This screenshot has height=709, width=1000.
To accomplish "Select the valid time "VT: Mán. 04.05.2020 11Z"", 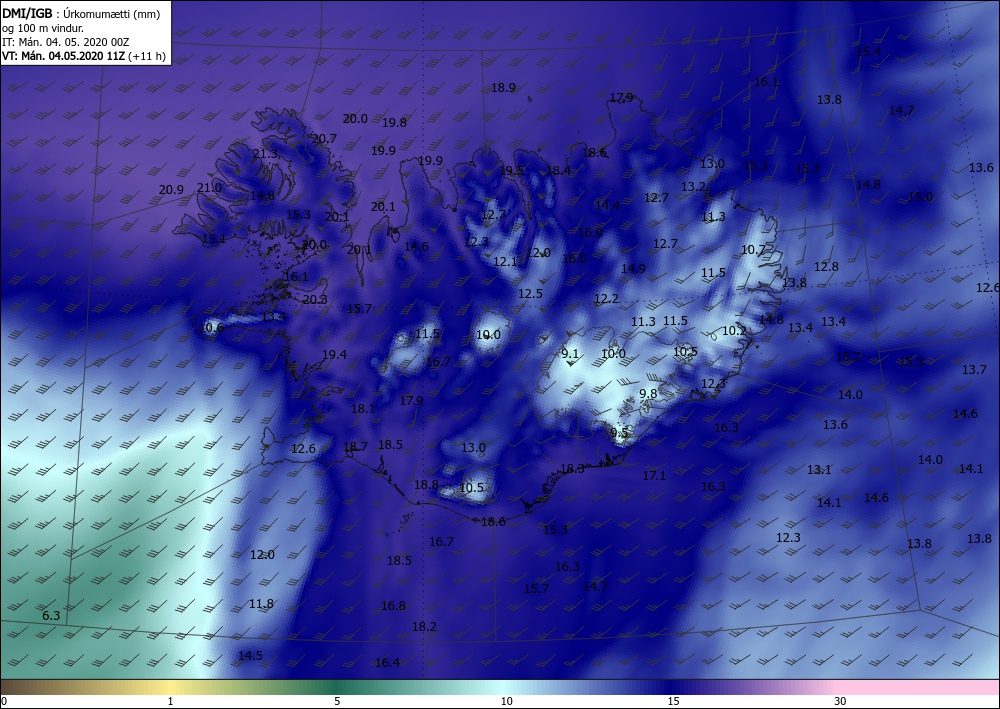I will [x=64, y=56].
